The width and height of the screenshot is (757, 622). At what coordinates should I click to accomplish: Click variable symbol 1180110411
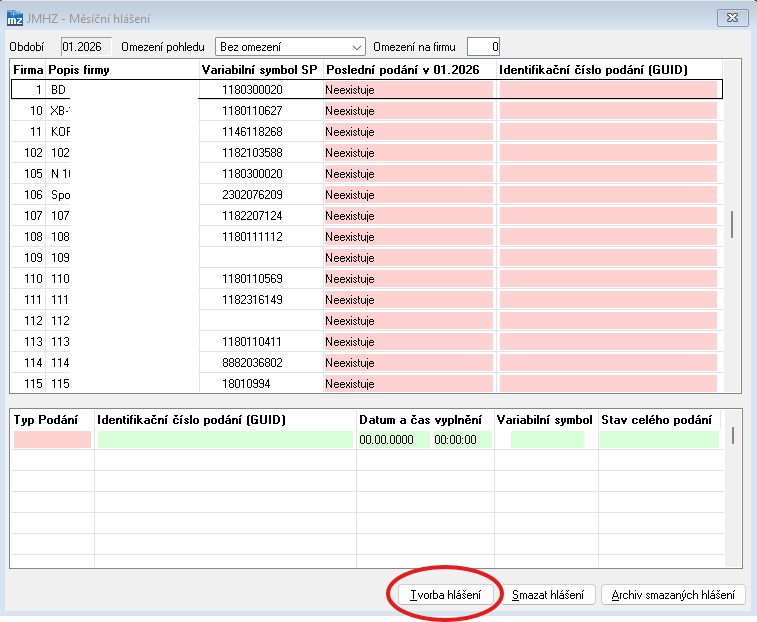pos(252,342)
